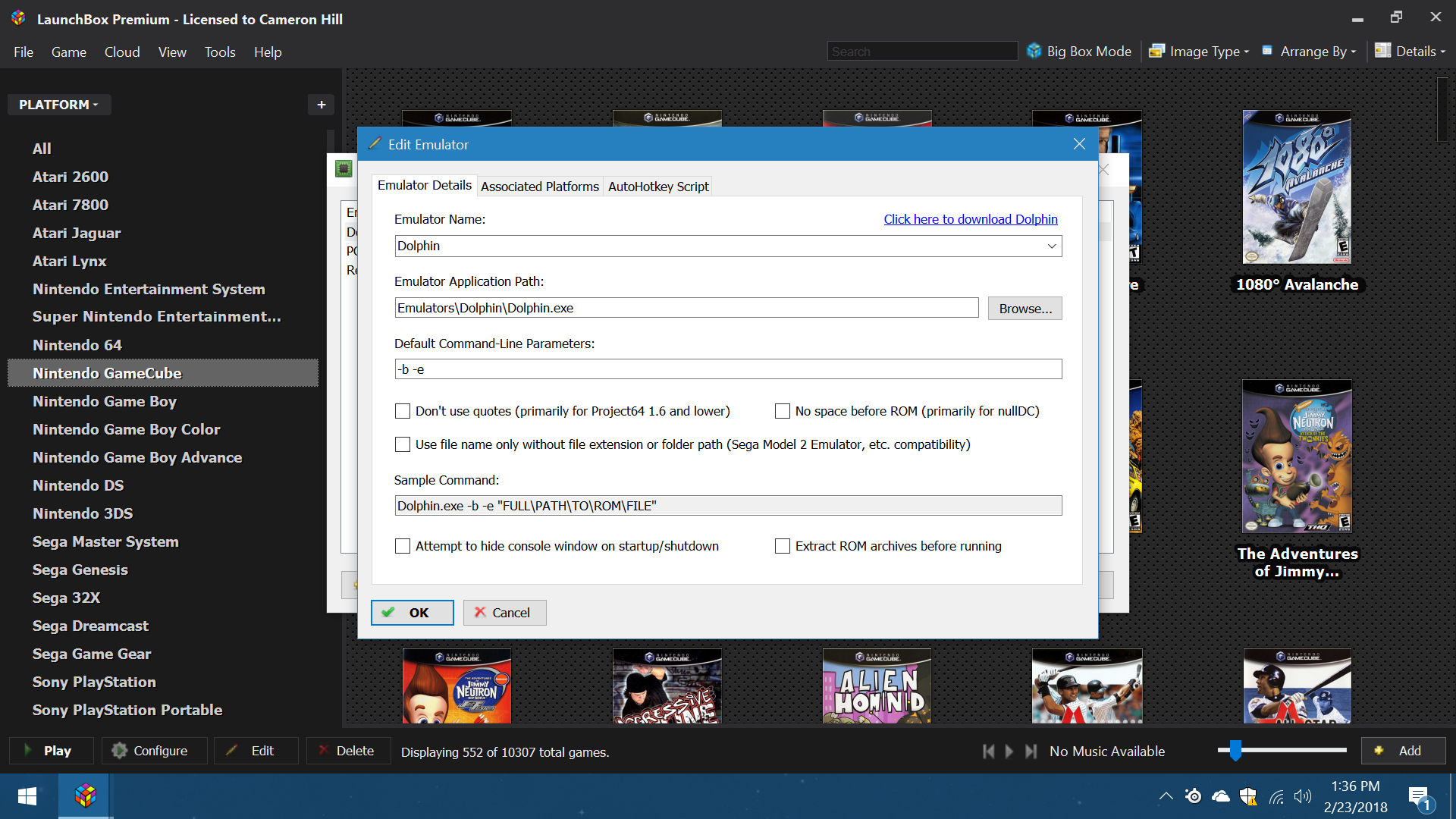Select the Emulator Details tab
This screenshot has width=1456, height=819.
pyautogui.click(x=425, y=185)
